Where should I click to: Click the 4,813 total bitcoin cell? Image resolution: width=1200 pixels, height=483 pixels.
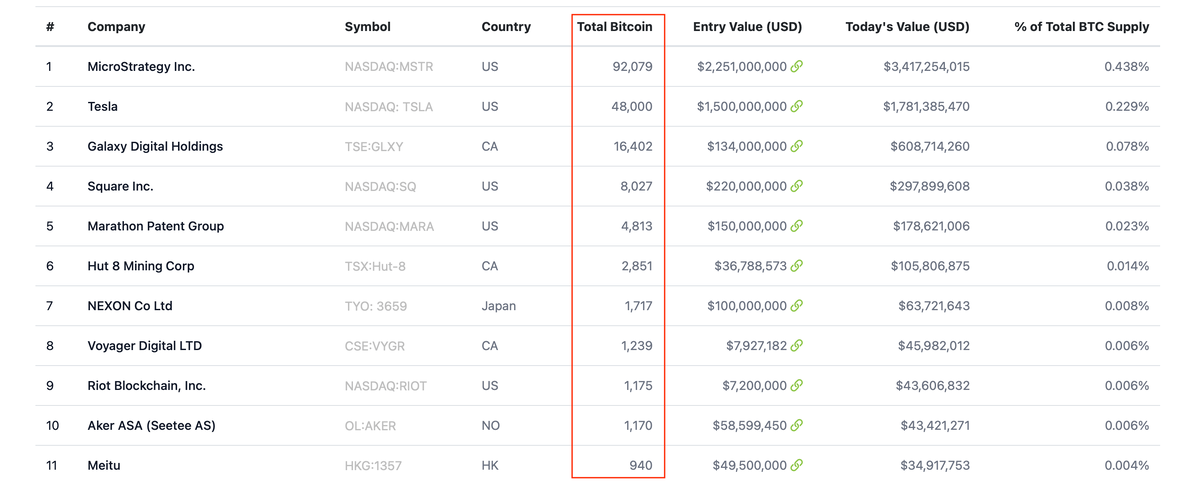636,226
